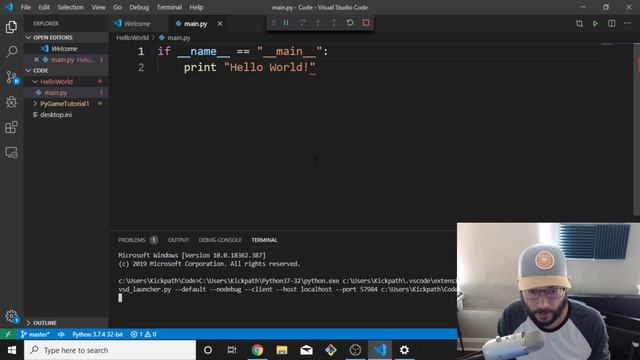Open the Terminal menu
This screenshot has width=640, height=360.
(169, 7)
